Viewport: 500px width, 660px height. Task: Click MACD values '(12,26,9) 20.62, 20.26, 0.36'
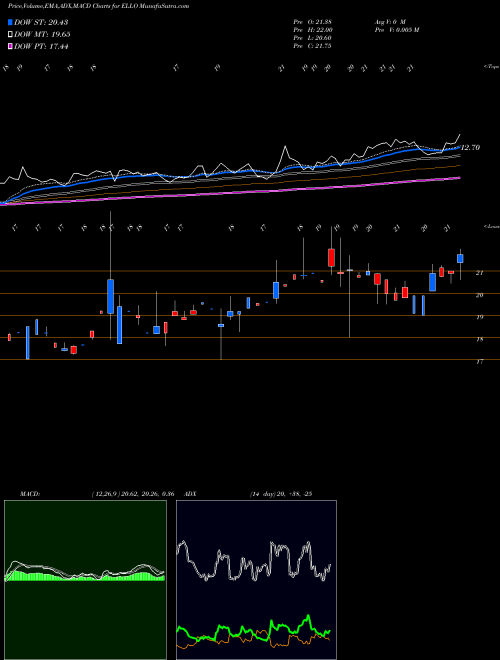click(x=133, y=494)
